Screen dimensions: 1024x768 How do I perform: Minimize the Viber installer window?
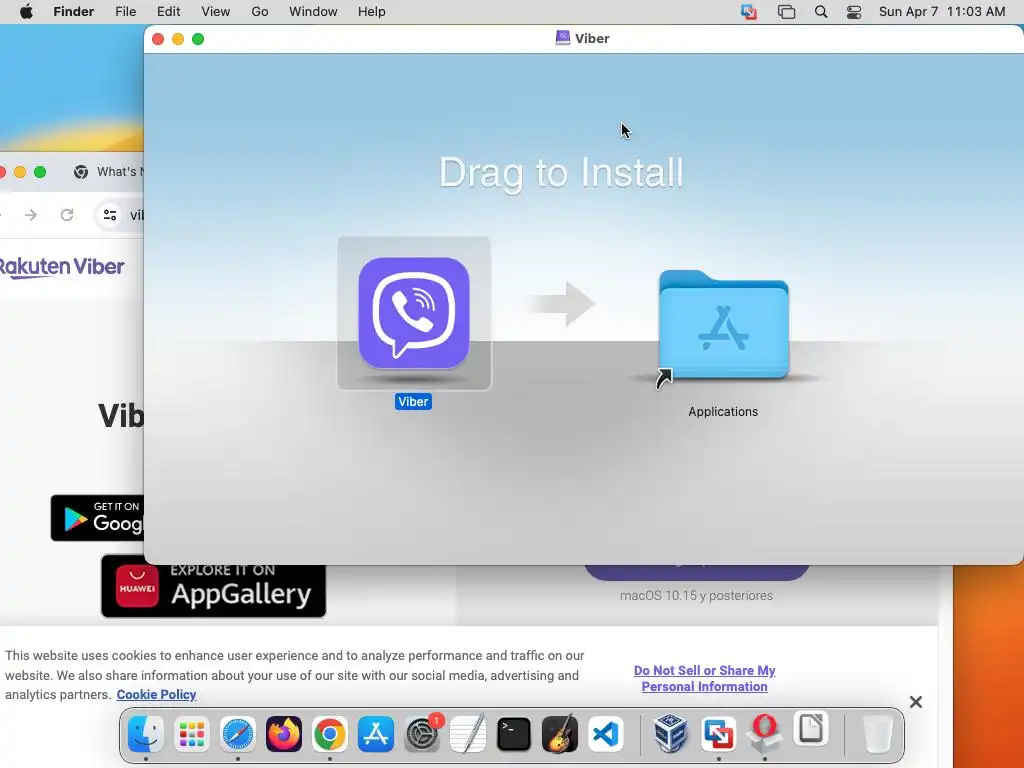(178, 39)
